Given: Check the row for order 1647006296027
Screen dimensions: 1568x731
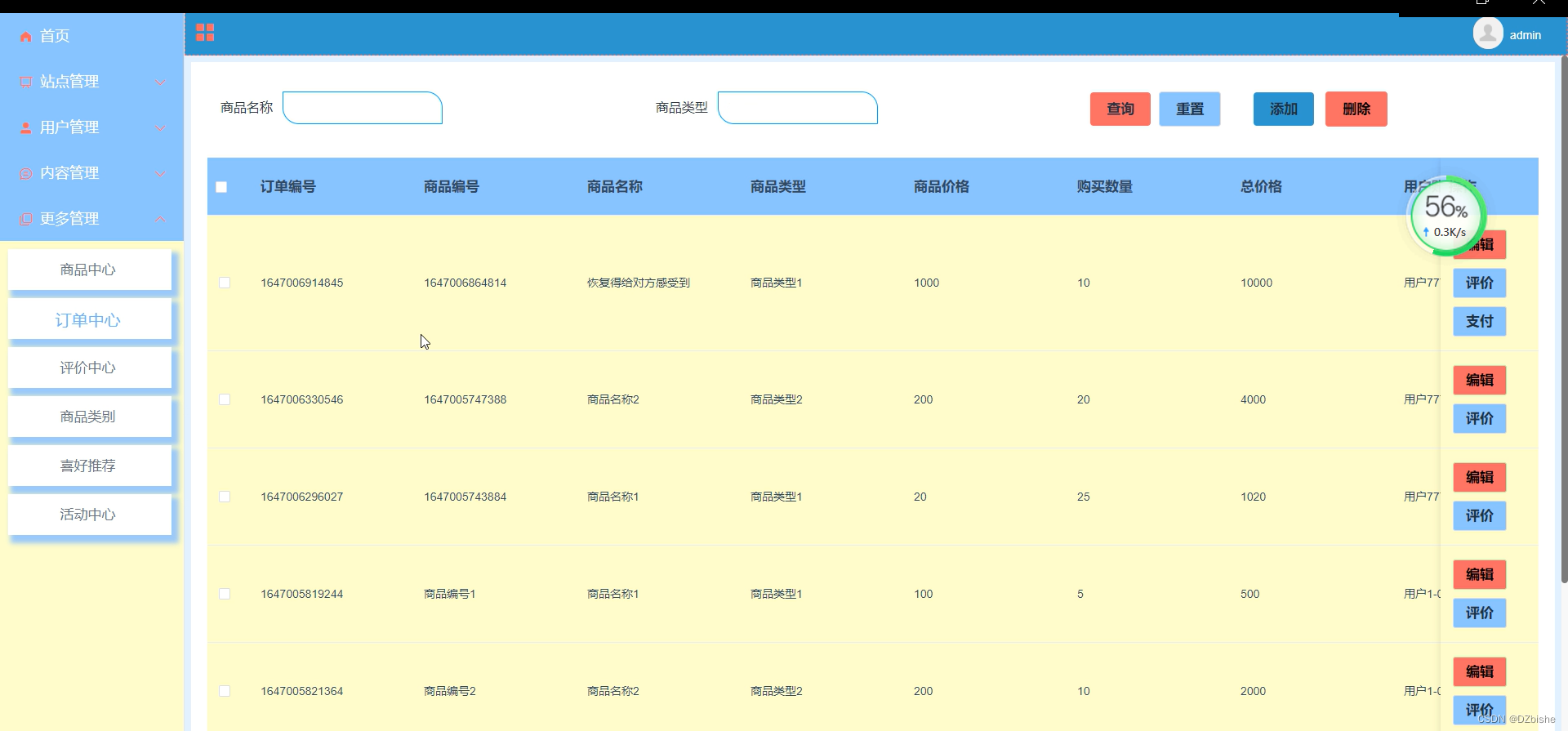Looking at the screenshot, I should point(225,497).
